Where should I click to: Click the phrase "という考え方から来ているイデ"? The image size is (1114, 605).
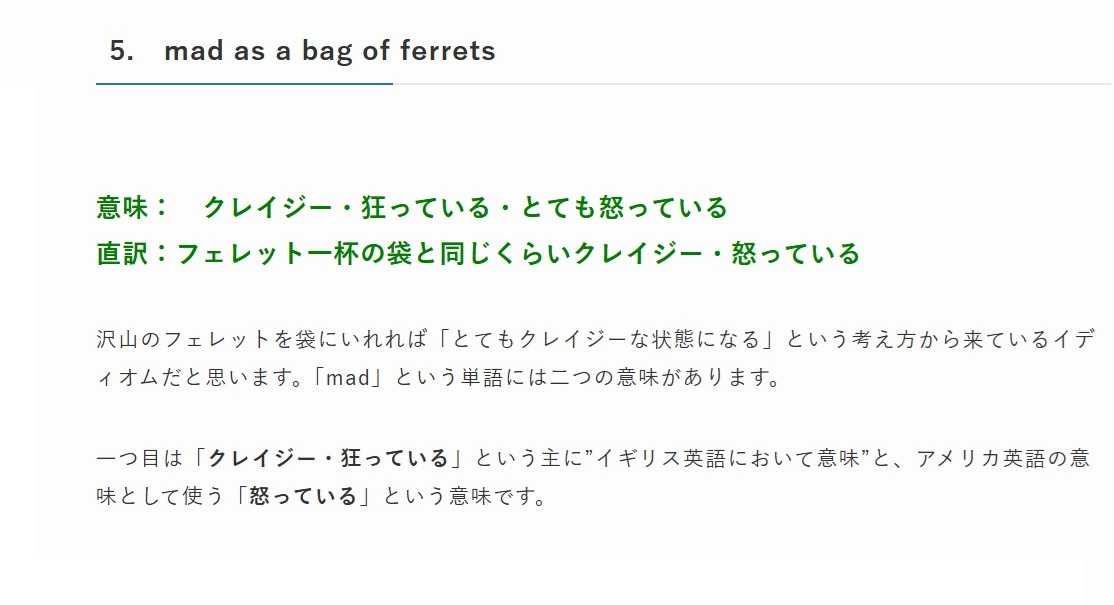[x=940, y=339]
